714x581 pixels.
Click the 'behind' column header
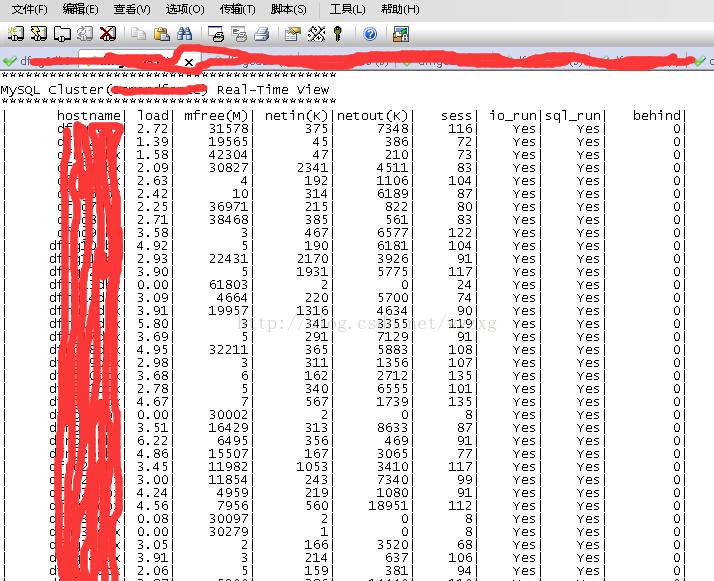pos(657,116)
